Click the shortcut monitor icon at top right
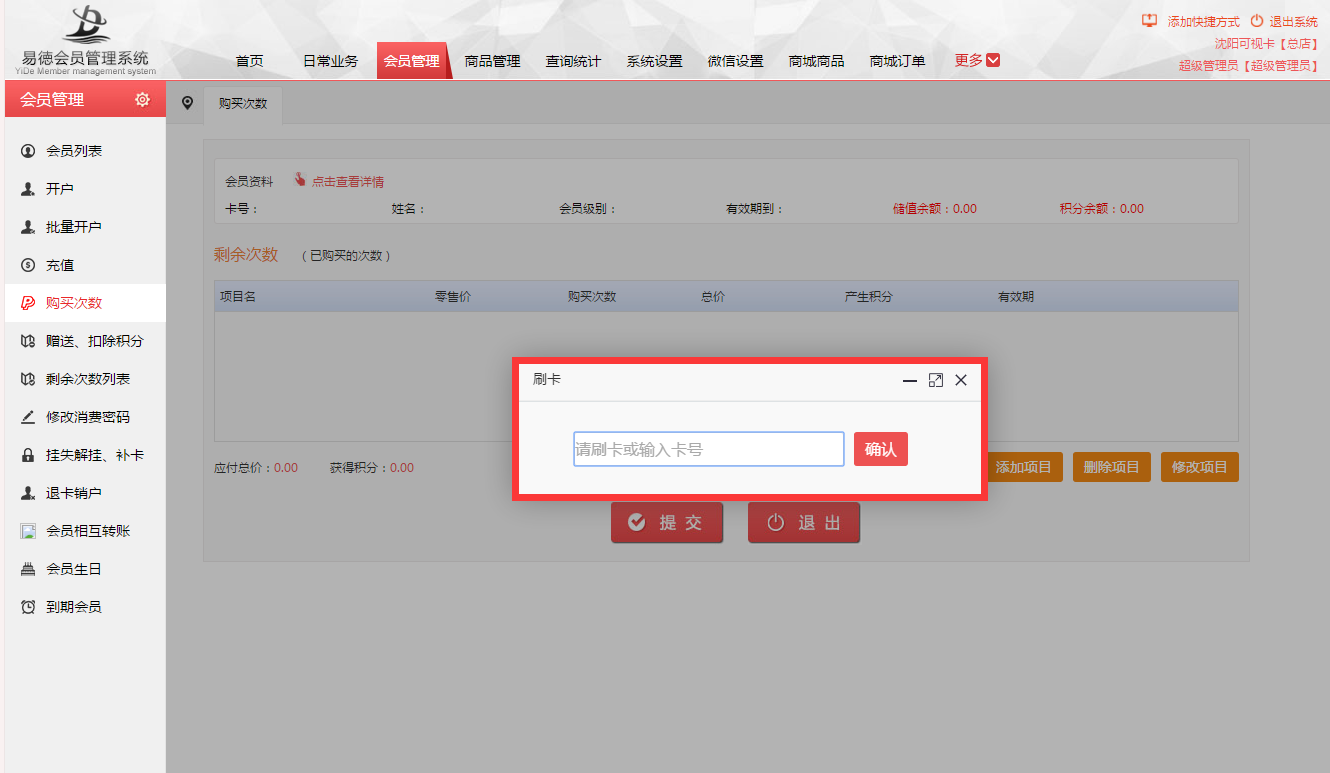Screen dimensions: 1330x773 click(1149, 20)
